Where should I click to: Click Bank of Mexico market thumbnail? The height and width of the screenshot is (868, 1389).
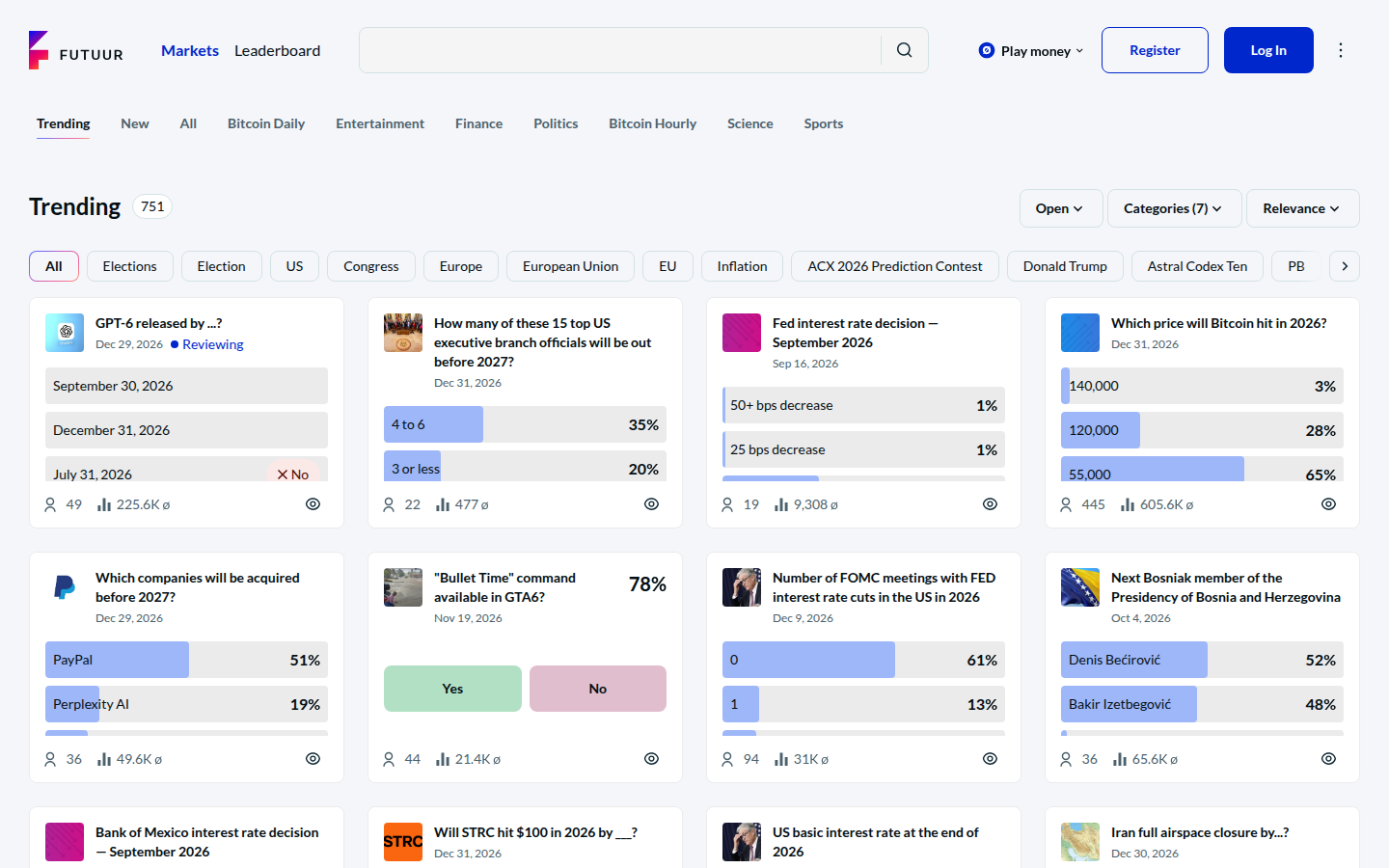point(65,842)
